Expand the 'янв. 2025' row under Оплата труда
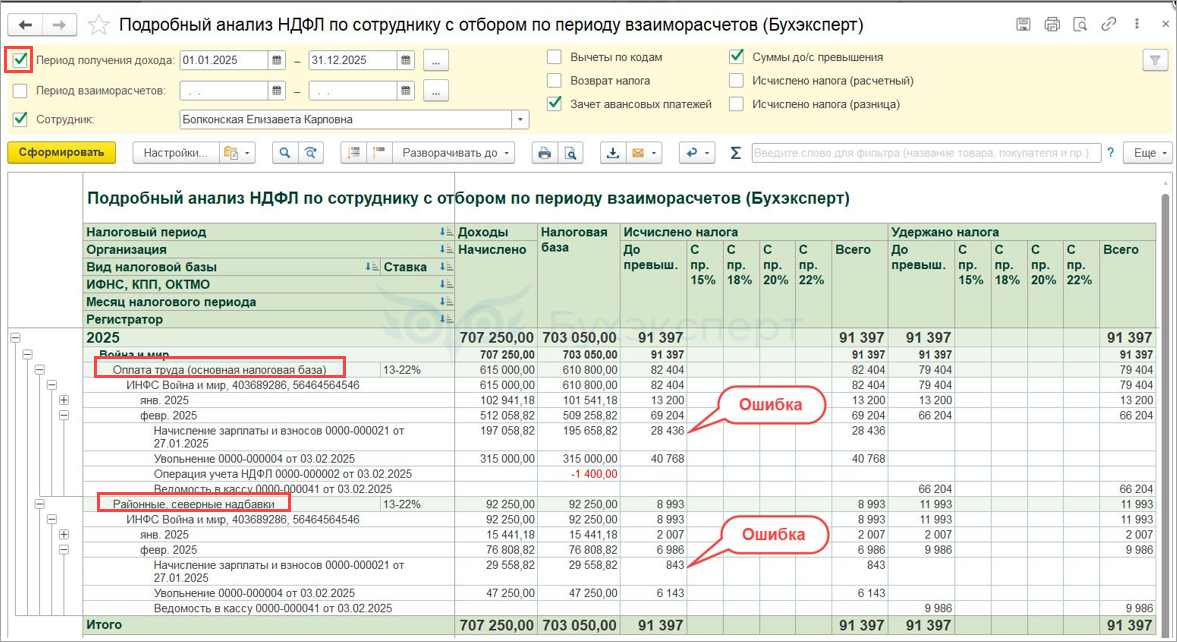This screenshot has height=642, width=1177. click(x=64, y=400)
